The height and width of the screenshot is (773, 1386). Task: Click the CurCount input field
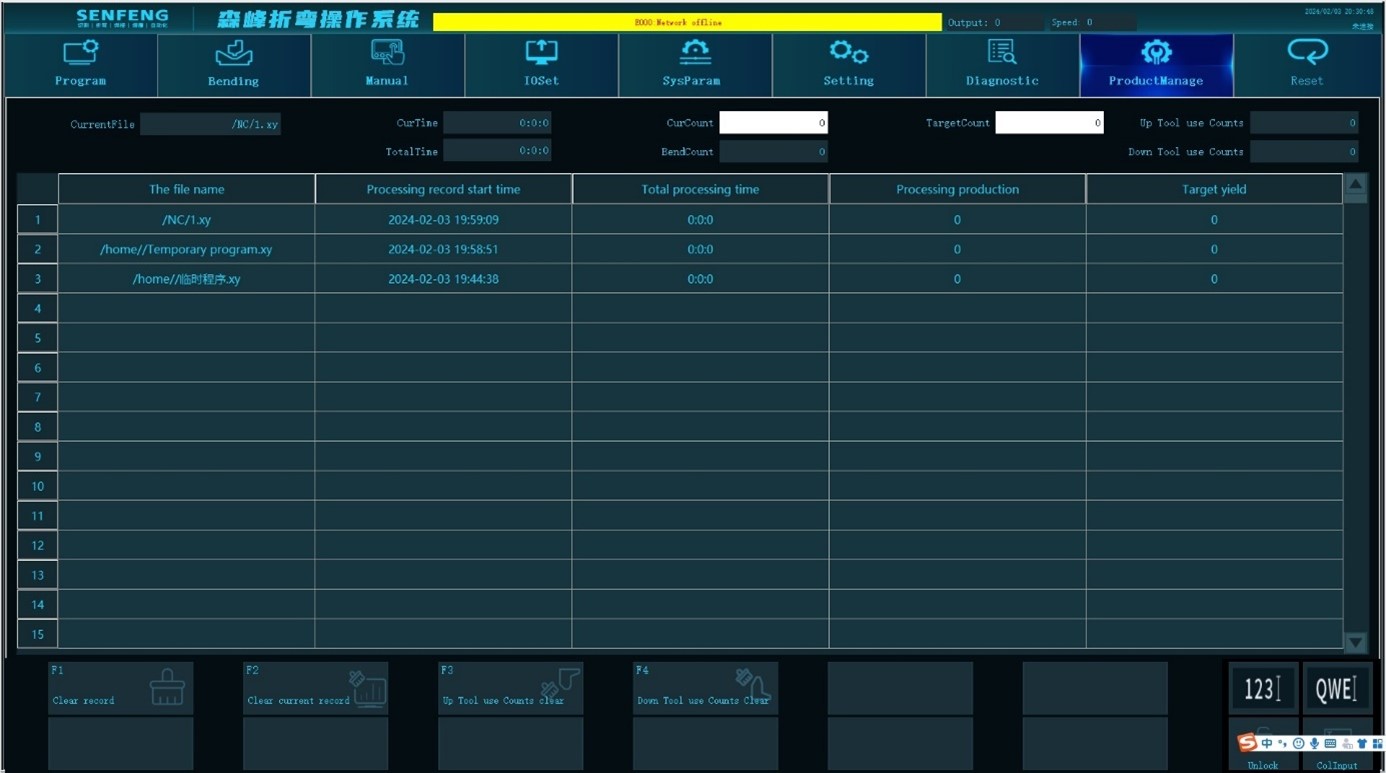point(773,123)
